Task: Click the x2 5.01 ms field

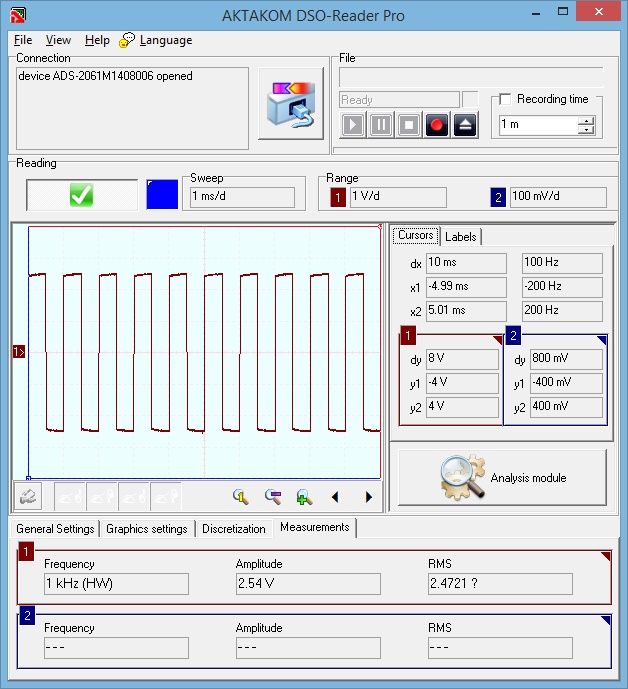Action: 466,311
